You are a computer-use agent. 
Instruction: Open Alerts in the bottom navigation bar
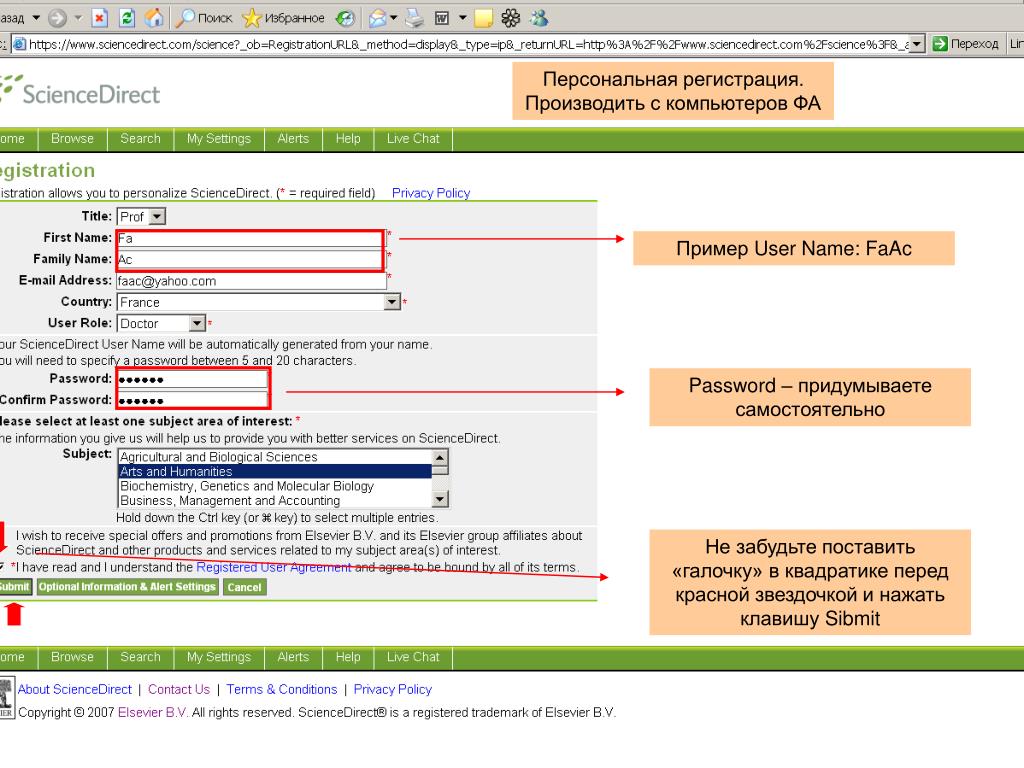[x=293, y=657]
